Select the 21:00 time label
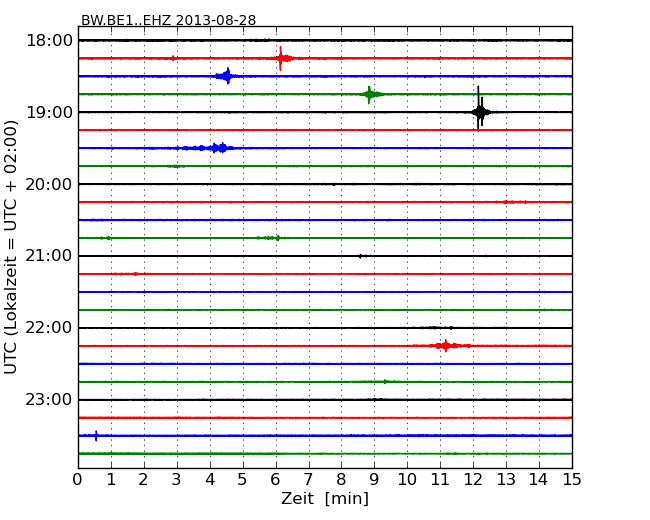 pos(49,256)
